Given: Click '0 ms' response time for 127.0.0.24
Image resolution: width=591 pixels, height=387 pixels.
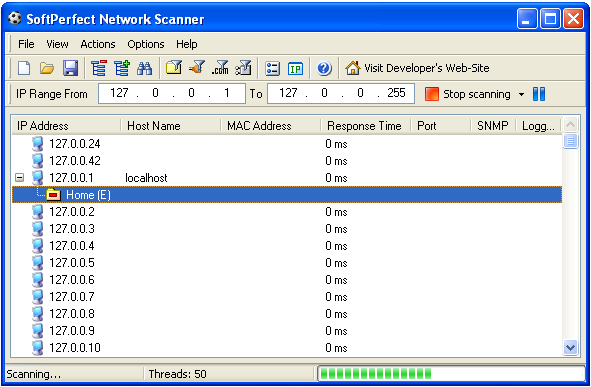Looking at the screenshot, I should [336, 144].
